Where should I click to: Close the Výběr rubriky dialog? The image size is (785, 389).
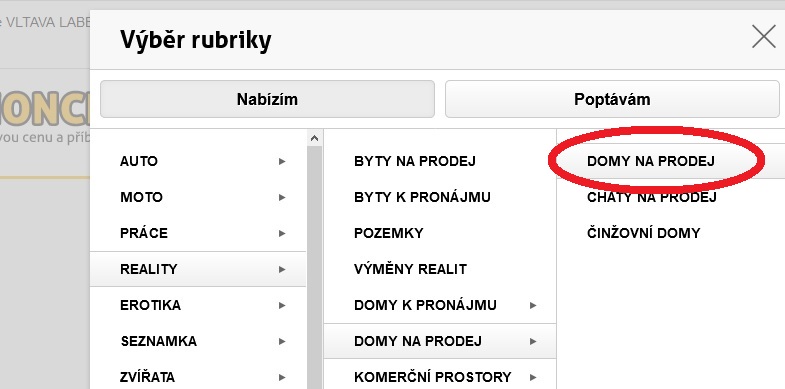[x=763, y=37]
